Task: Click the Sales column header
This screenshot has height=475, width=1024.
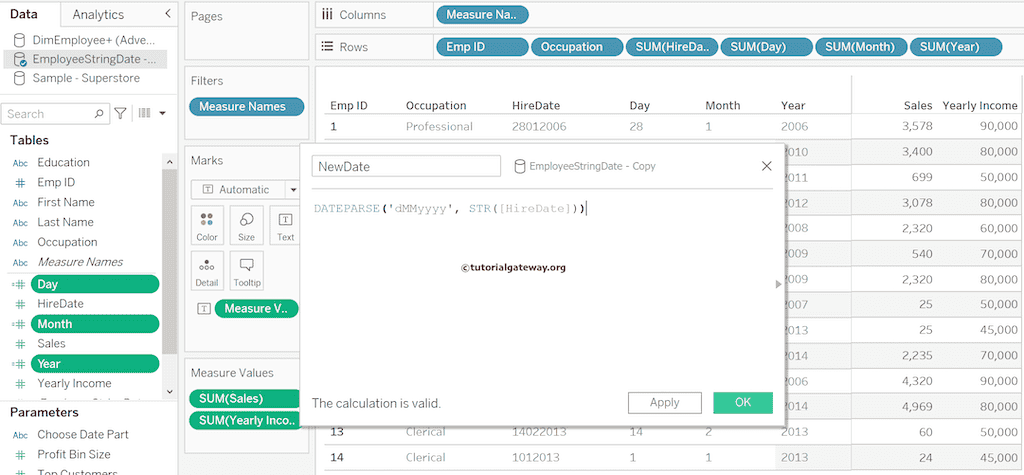Action: pos(918,105)
